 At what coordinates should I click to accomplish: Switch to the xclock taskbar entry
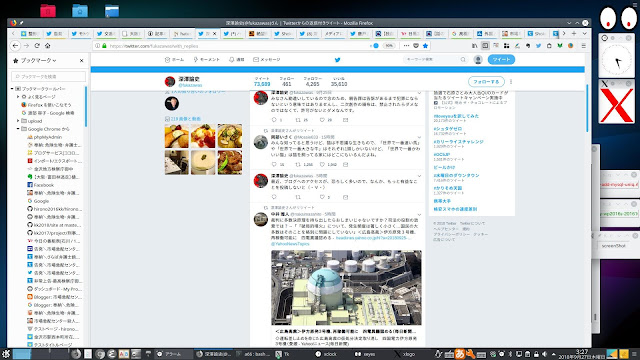click(327, 354)
